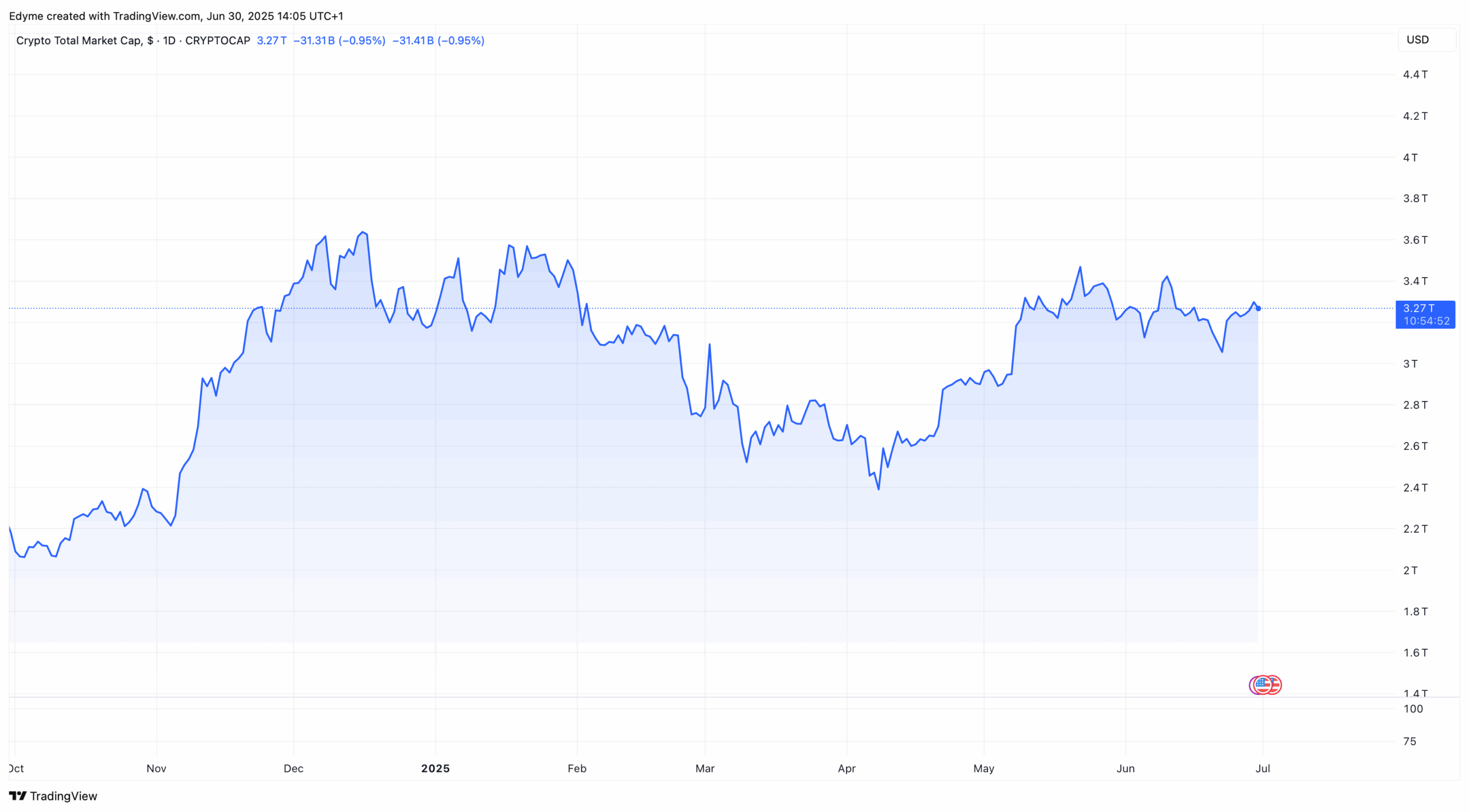Click the blue 3.27 T current price label

(x=1419, y=308)
